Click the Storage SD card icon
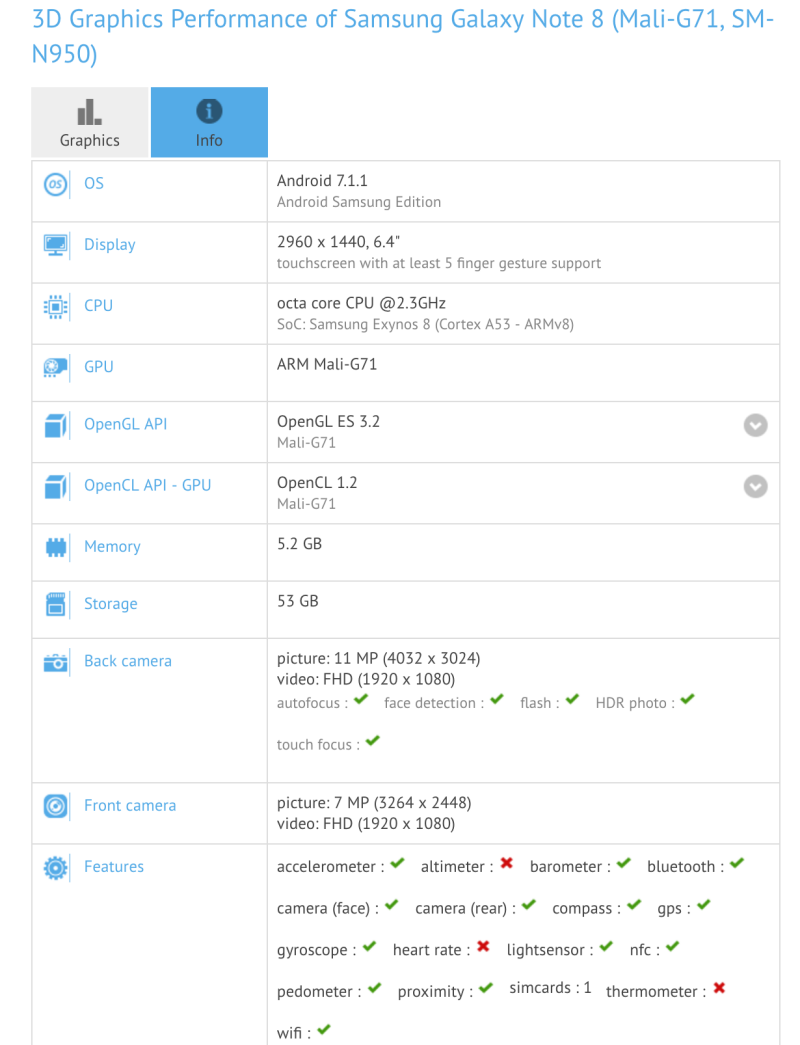800x1045 pixels. click(56, 604)
